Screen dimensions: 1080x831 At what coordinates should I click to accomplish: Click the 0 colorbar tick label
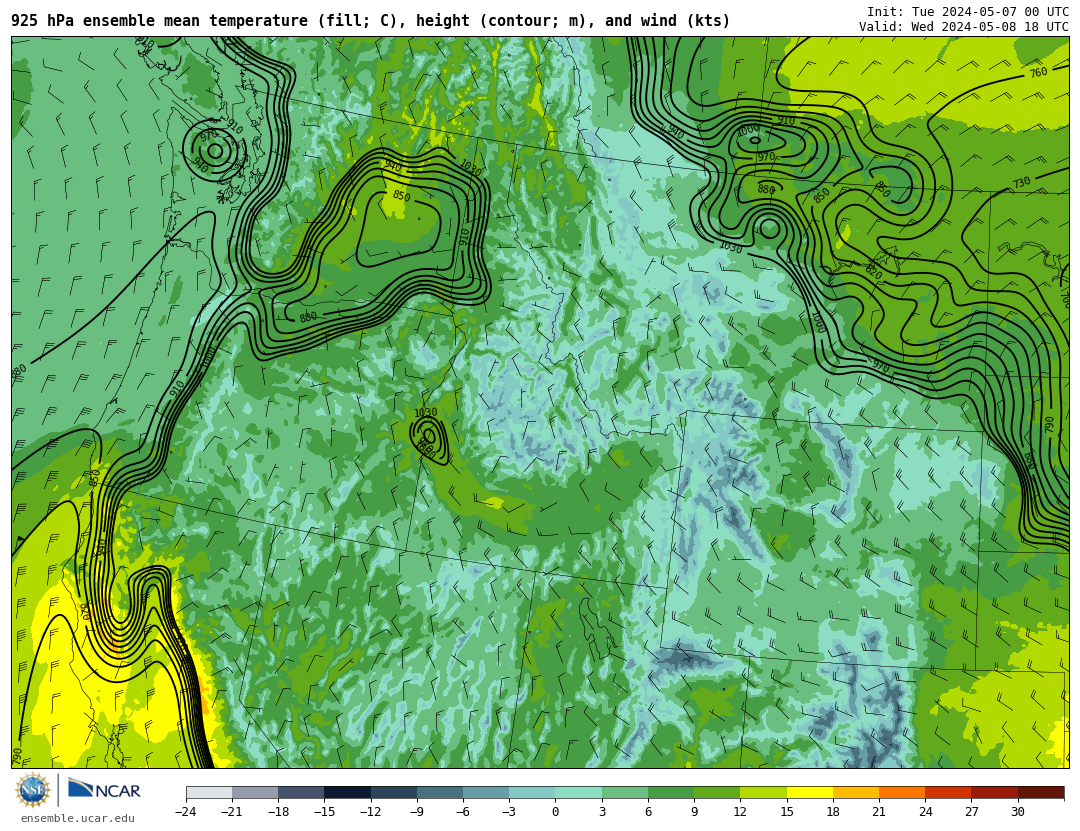tap(556, 812)
